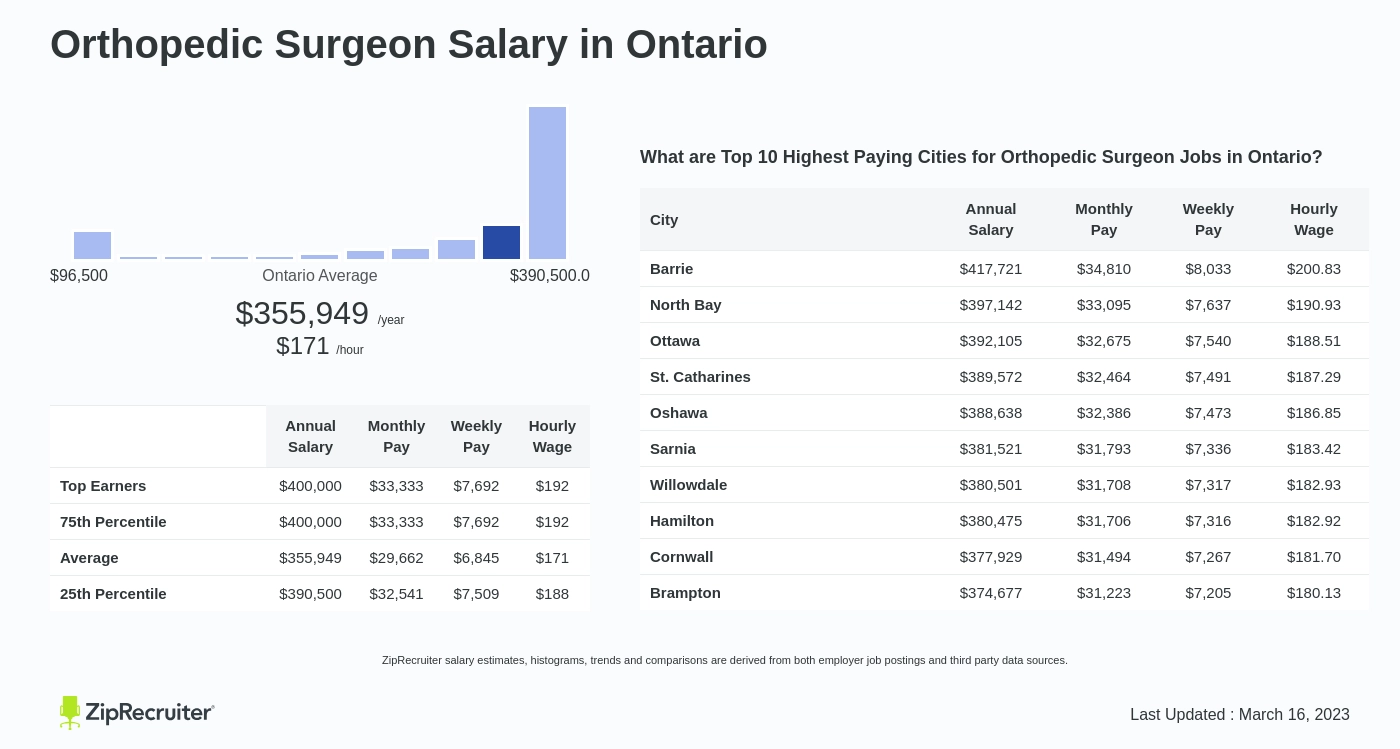This screenshot has width=1400, height=749.
Task: Click Hamilton hourly wage $182.92
Action: coord(1314,520)
